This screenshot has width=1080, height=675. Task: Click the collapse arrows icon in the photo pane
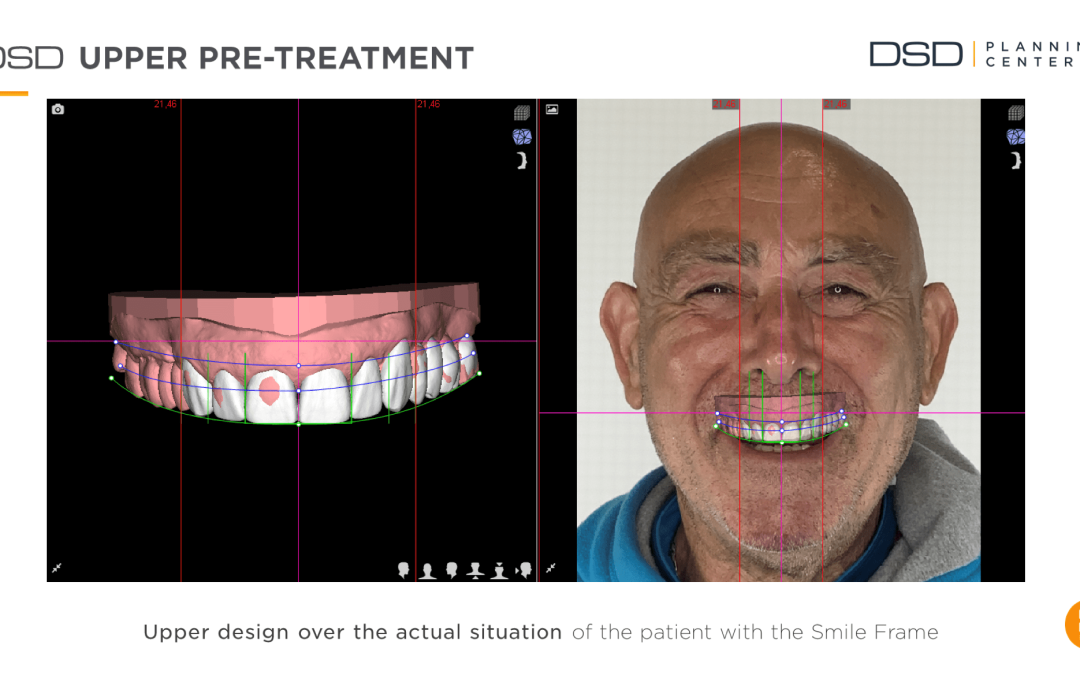tap(551, 568)
